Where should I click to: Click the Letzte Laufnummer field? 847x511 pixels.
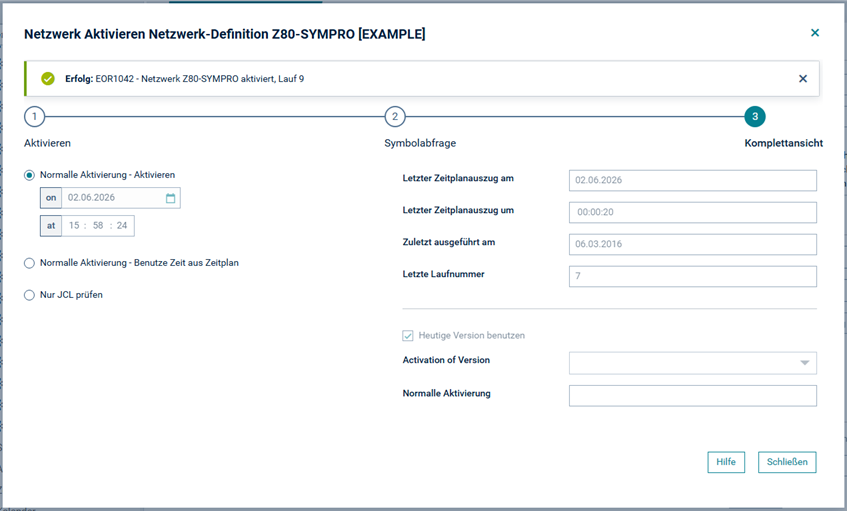693,276
